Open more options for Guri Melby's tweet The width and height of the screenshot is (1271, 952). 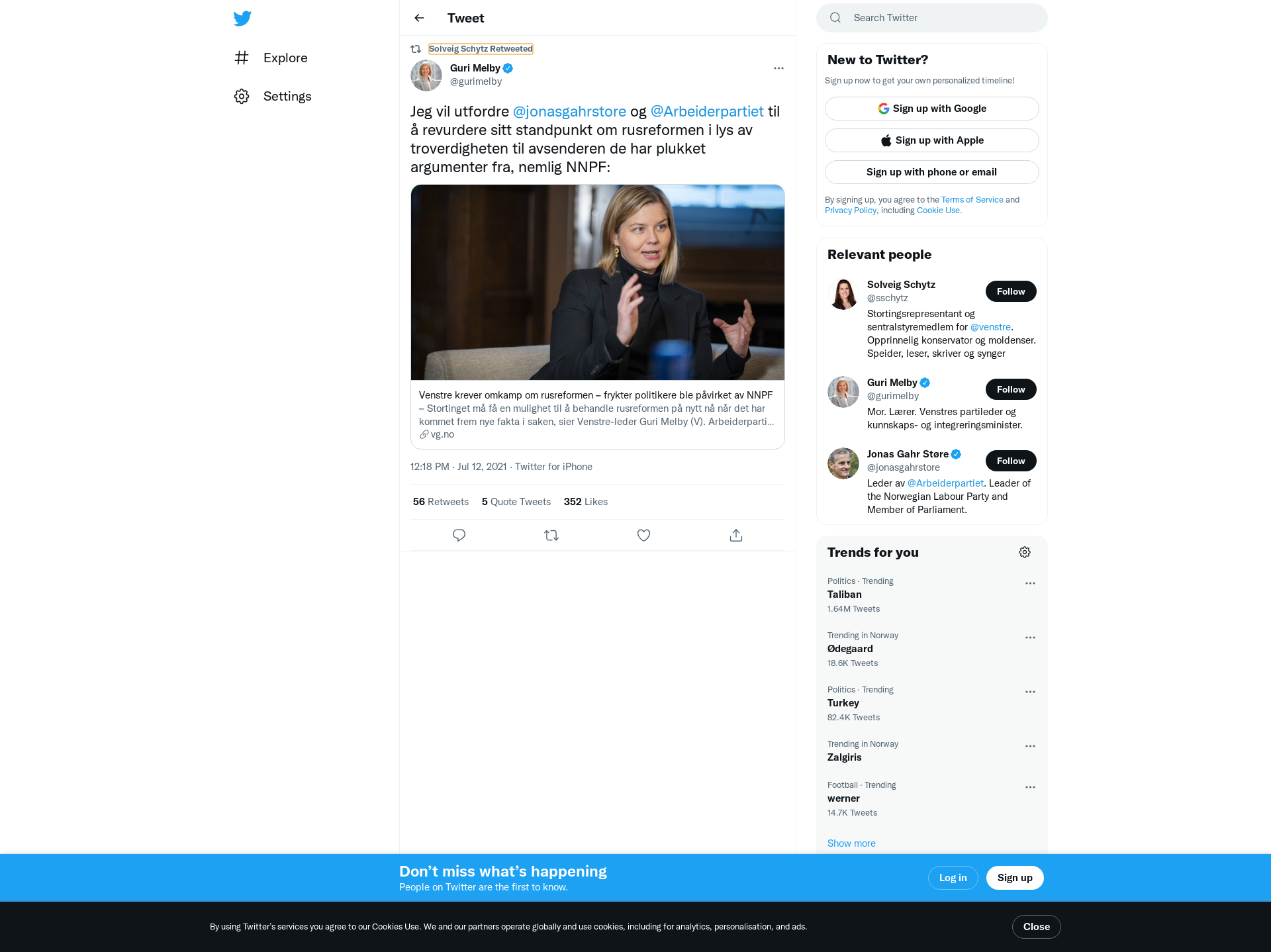pos(778,68)
